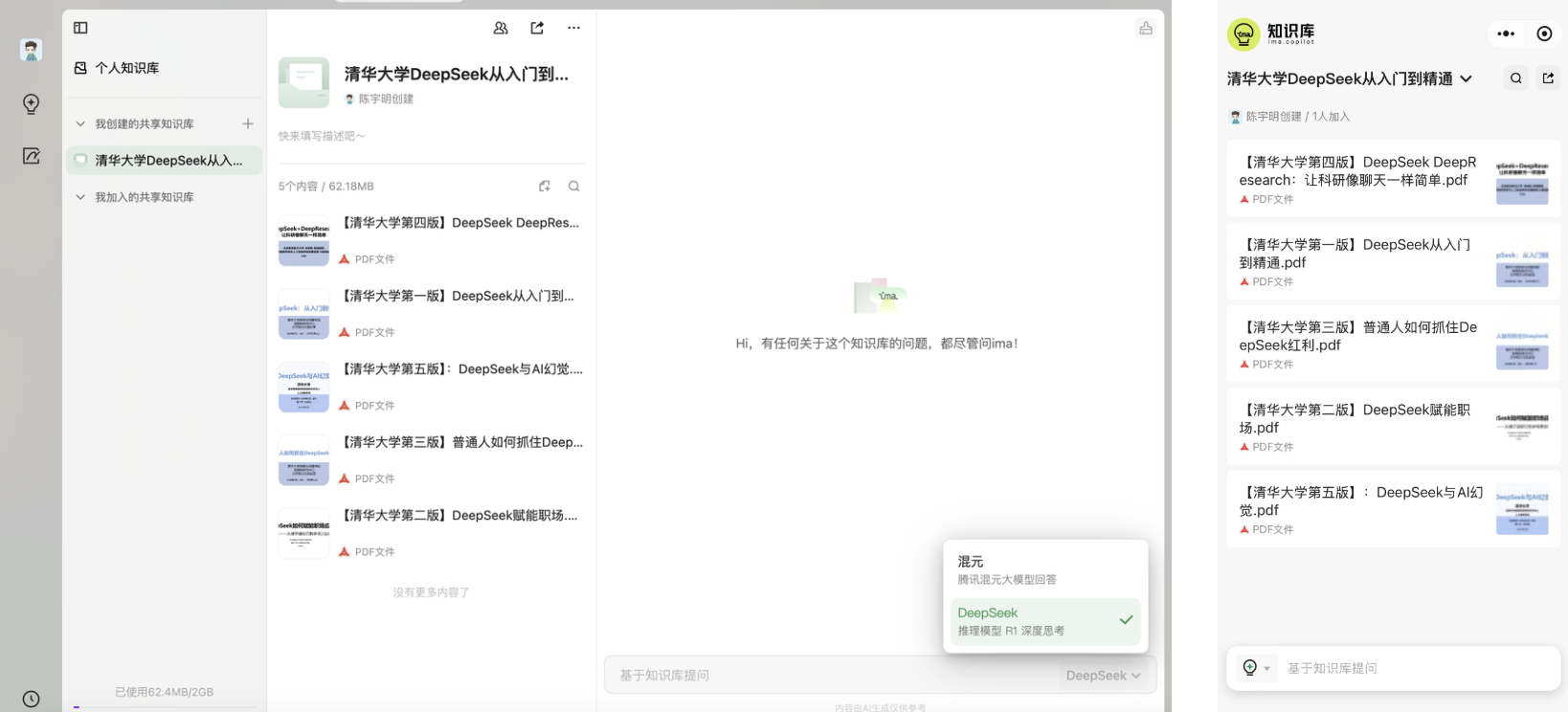
Task: Open 第二版 DeepSeek赋能职场.pdf card in right panel
Action: [x=1394, y=426]
